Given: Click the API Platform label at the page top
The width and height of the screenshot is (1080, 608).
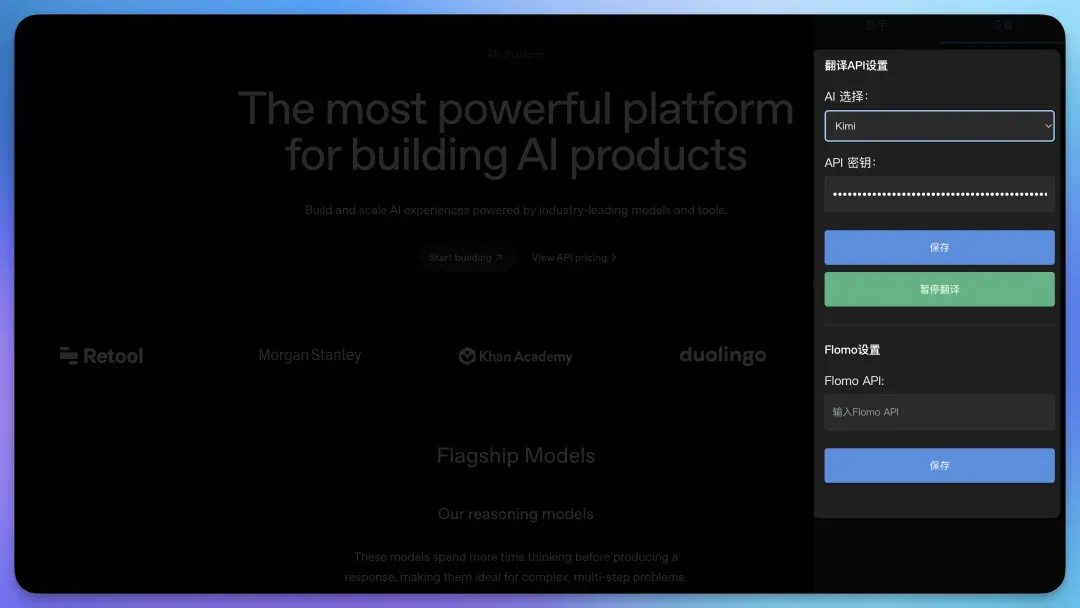Looking at the screenshot, I should pyautogui.click(x=515, y=54).
